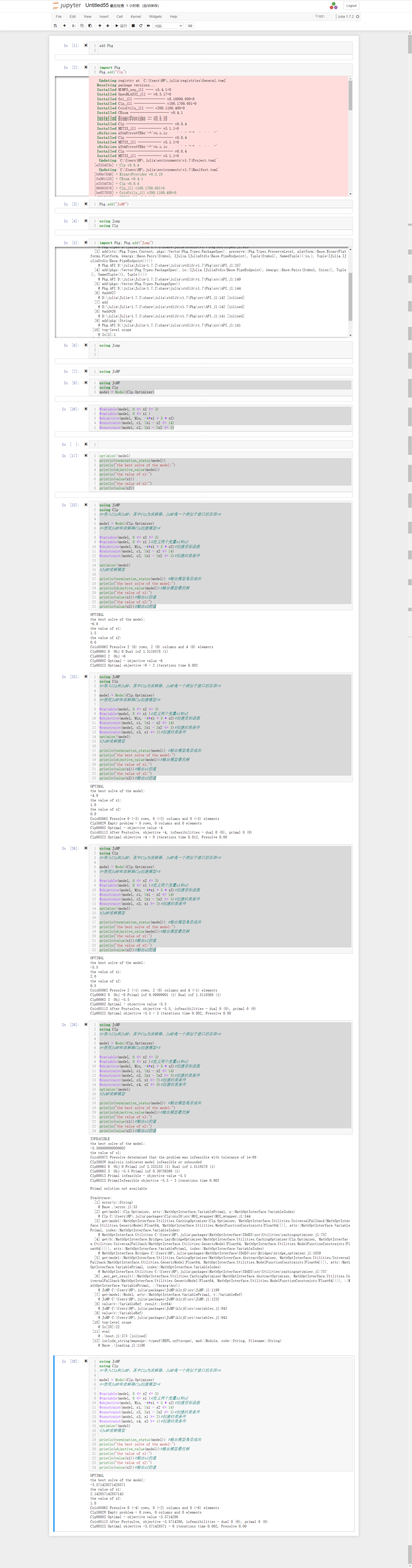This screenshot has height=1568, width=412.
Task: Open the File menu
Action: click(x=59, y=16)
